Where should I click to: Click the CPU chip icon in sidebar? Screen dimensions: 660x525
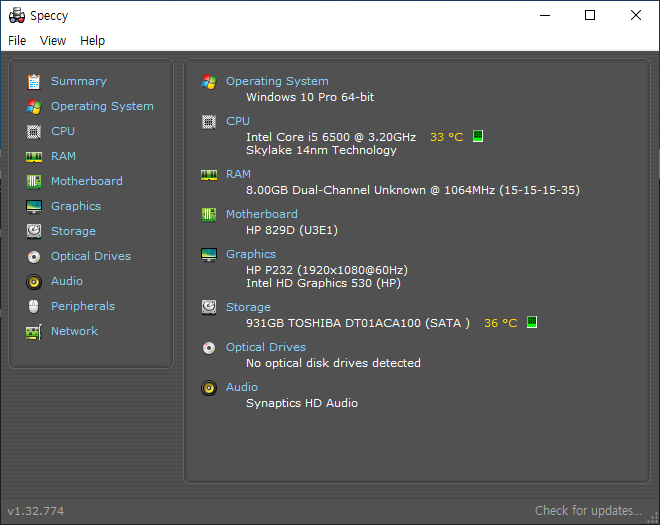point(34,131)
